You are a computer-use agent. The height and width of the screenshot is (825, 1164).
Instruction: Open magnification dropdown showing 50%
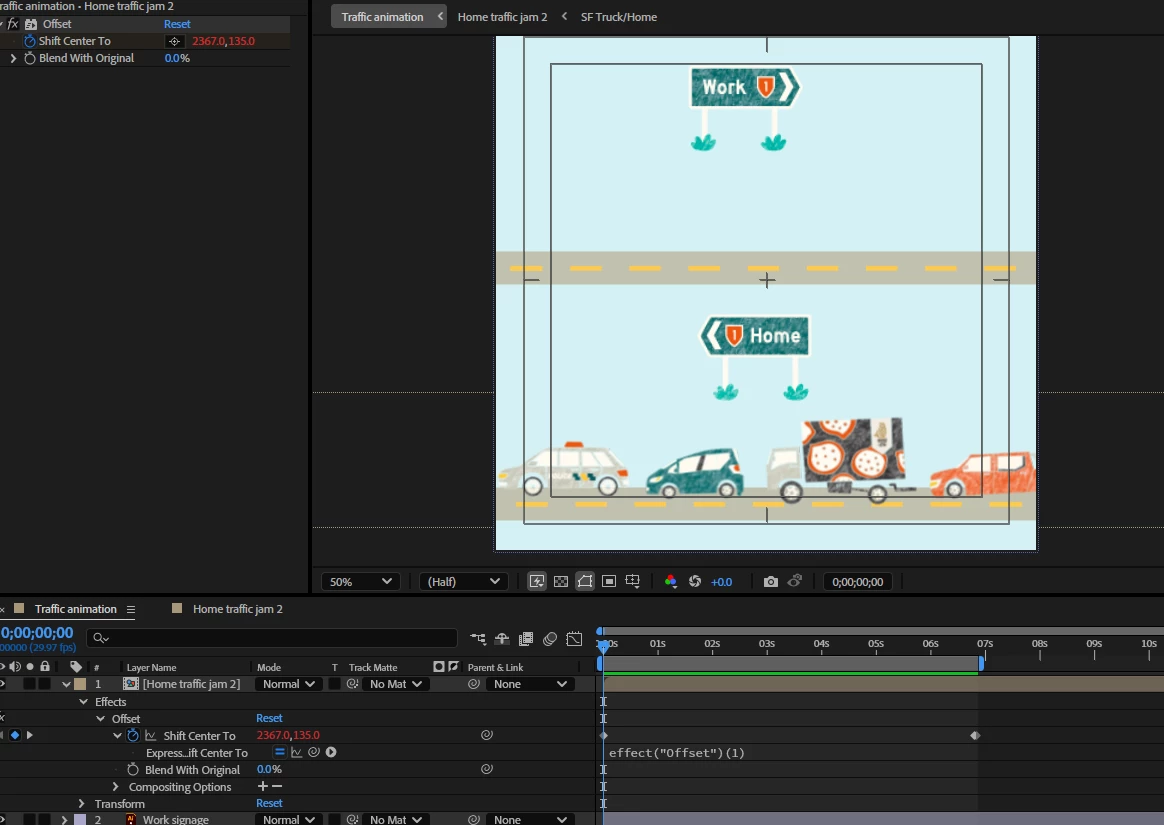pyautogui.click(x=361, y=581)
